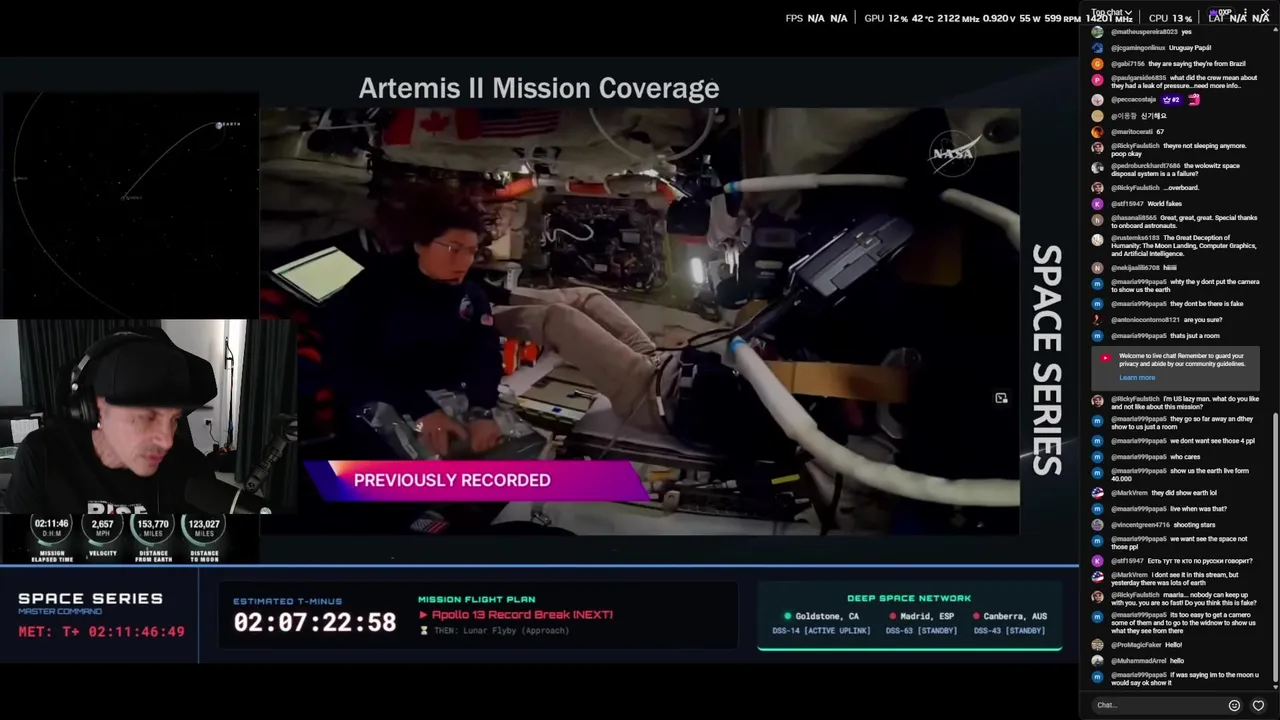1280x720 pixels.
Task: Open pedroburckhardt7686's avatar
Action: [1098, 168]
